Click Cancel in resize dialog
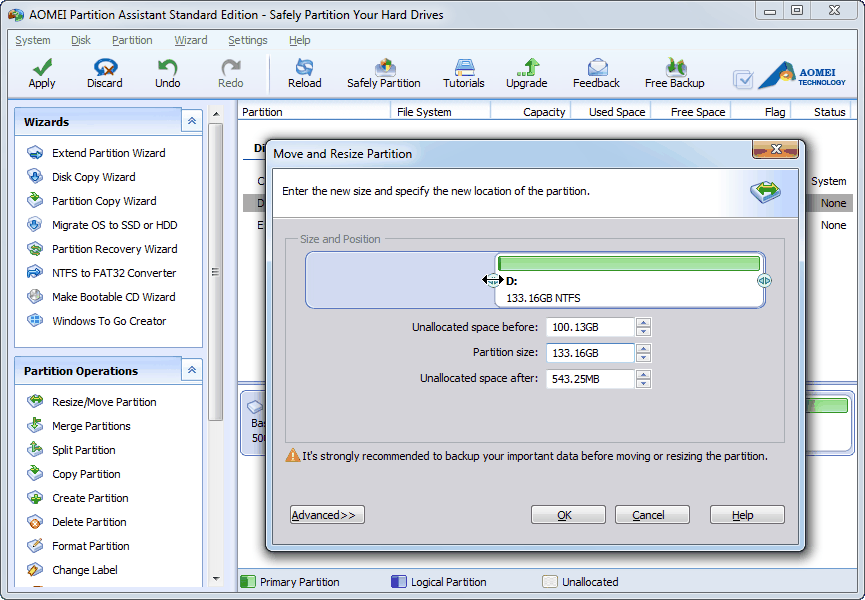 pos(652,515)
